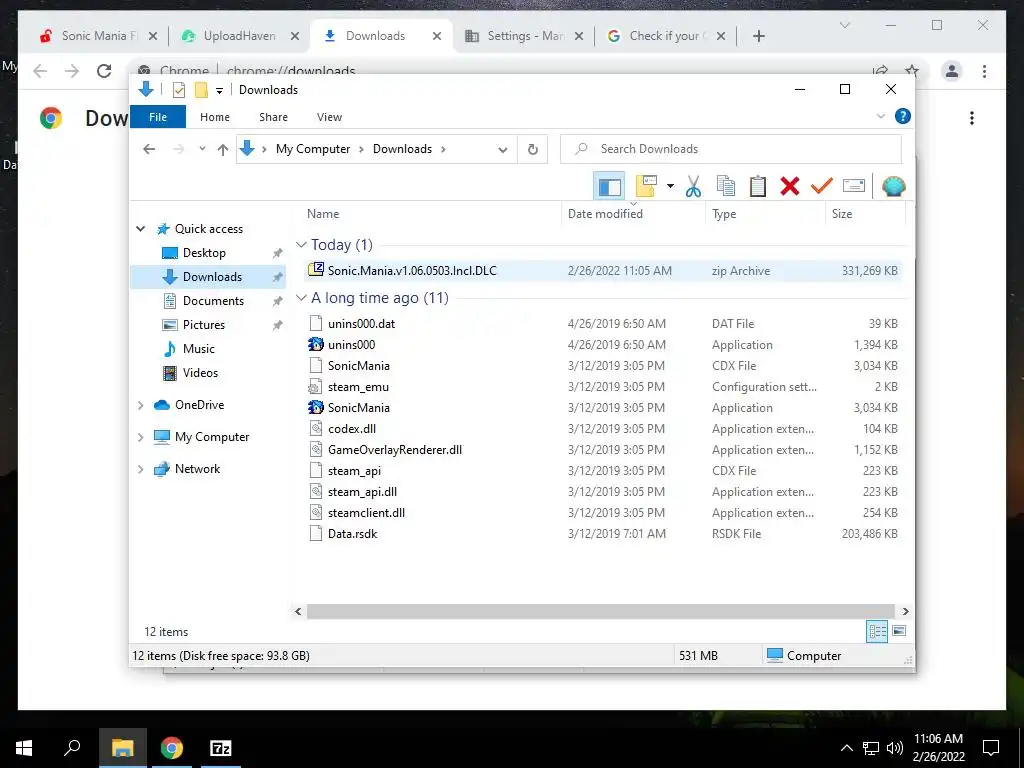Select Documents in the navigation pane
The image size is (1024, 768).
pos(213,300)
